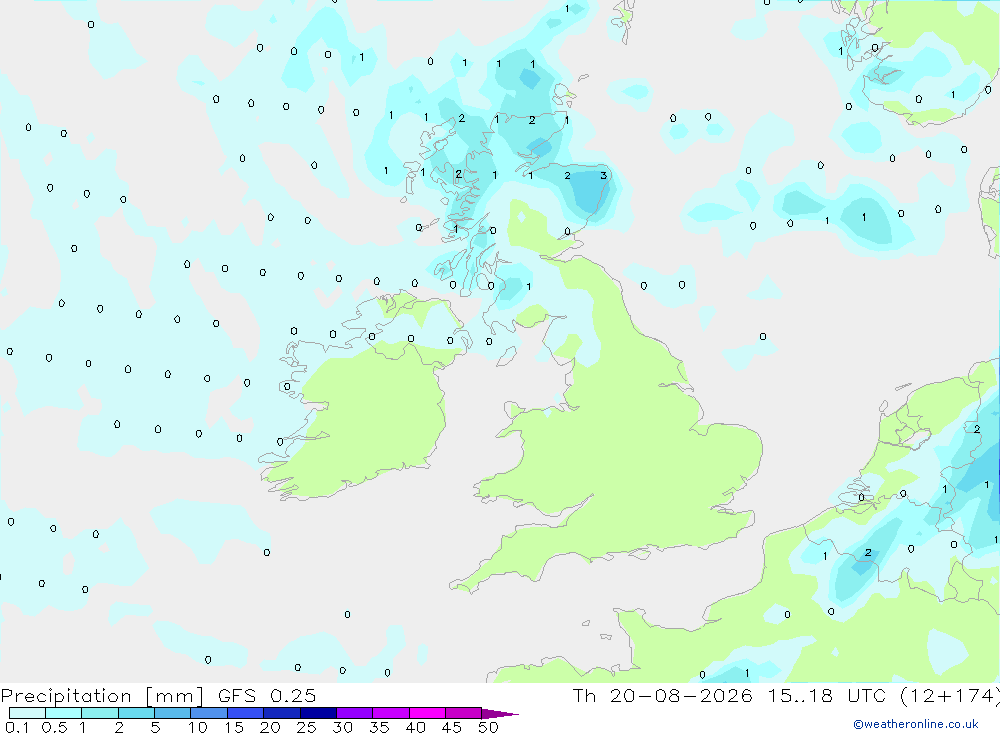Click the 0.5–1 mm legend swatch
Image resolution: width=1000 pixels, height=733 pixels.
pyautogui.click(x=63, y=713)
